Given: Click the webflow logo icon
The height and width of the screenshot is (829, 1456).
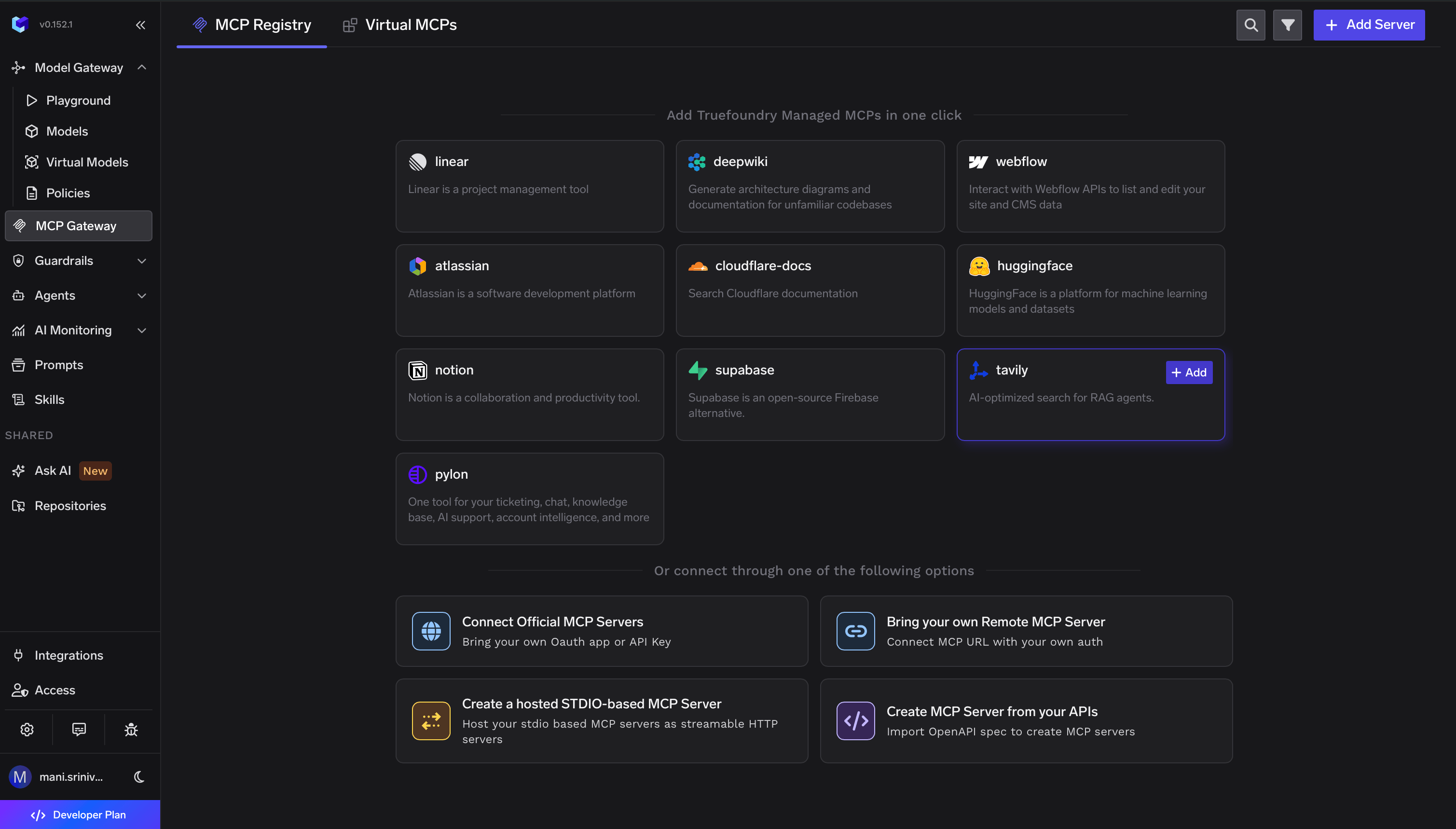Looking at the screenshot, I should point(978,162).
